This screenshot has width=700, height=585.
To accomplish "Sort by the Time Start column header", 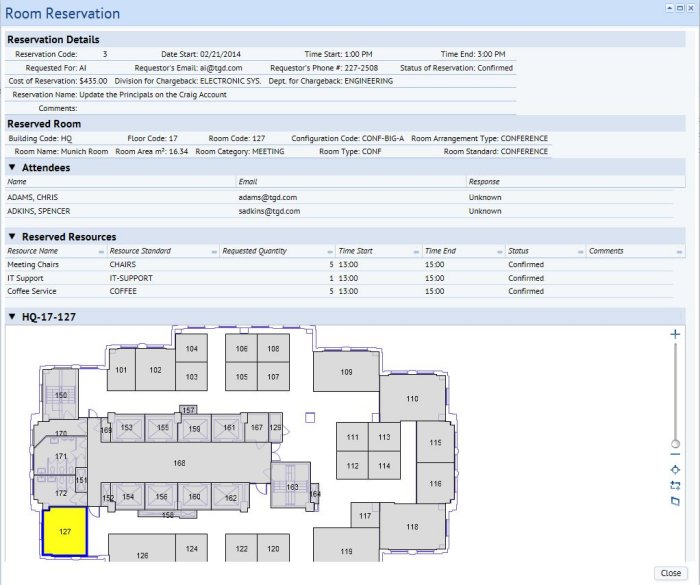I will click(372, 251).
